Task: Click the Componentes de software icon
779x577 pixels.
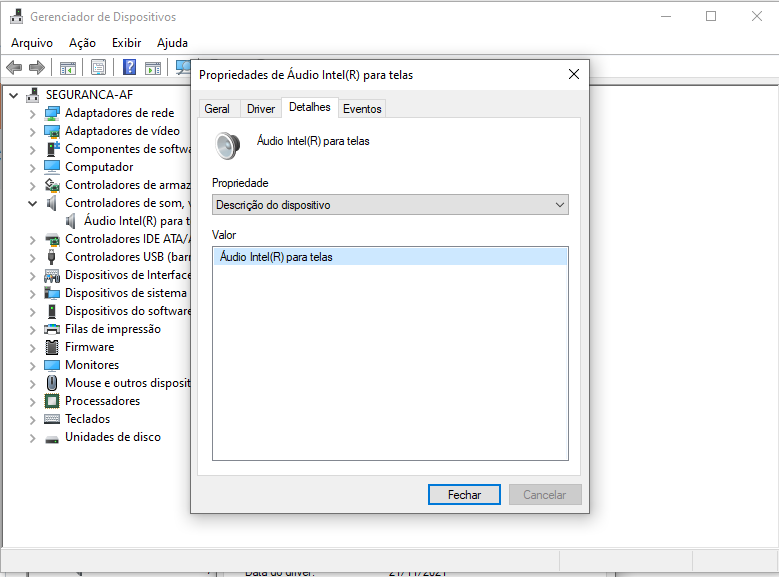Action: pos(53,149)
